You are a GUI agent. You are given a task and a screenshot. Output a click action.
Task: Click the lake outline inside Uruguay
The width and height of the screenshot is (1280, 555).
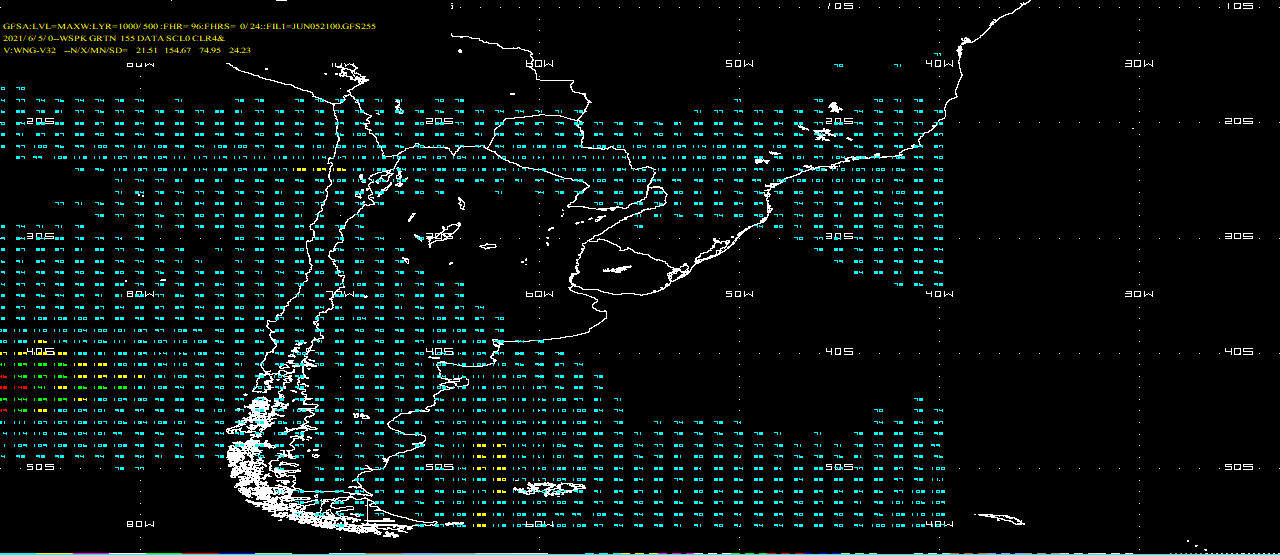click(618, 268)
